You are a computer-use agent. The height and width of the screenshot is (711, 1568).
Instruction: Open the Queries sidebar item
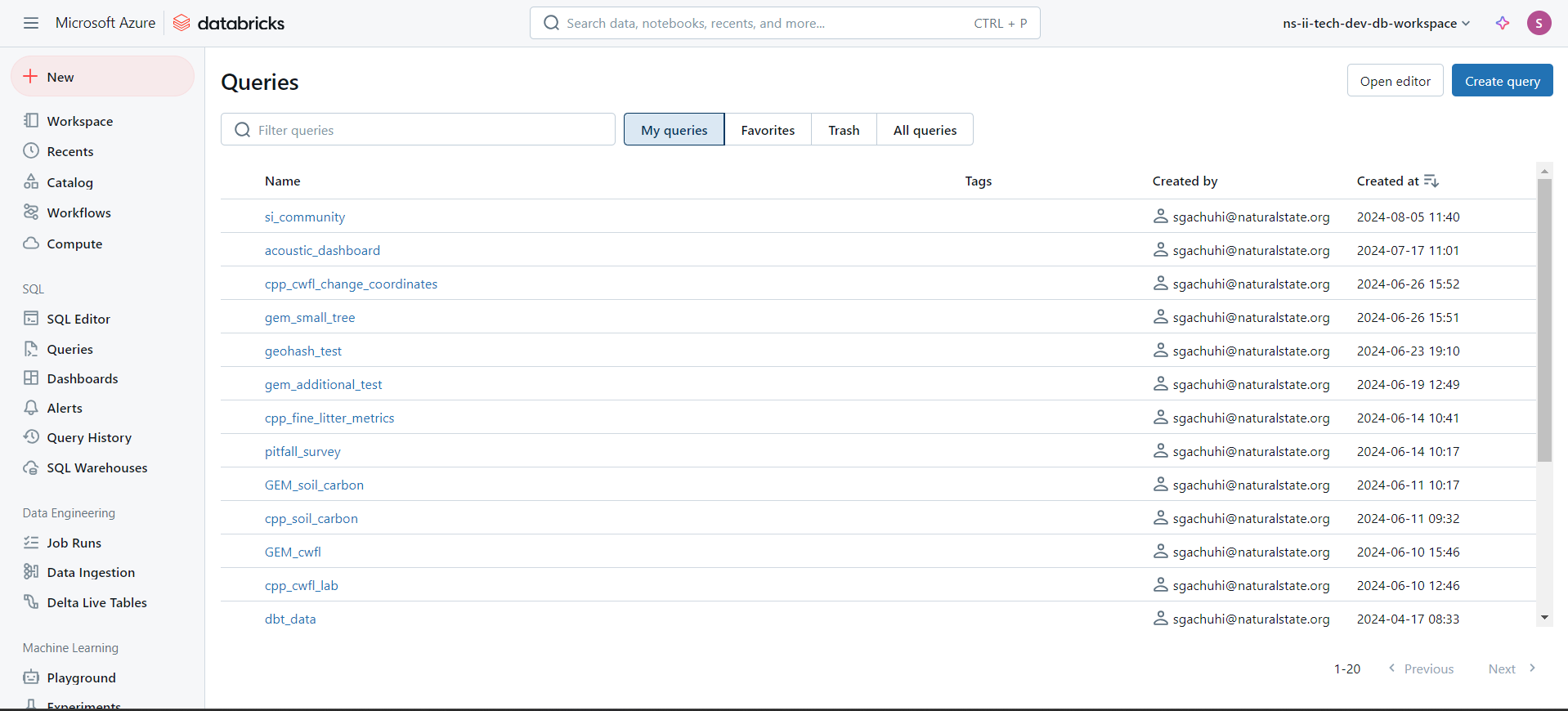tap(70, 349)
